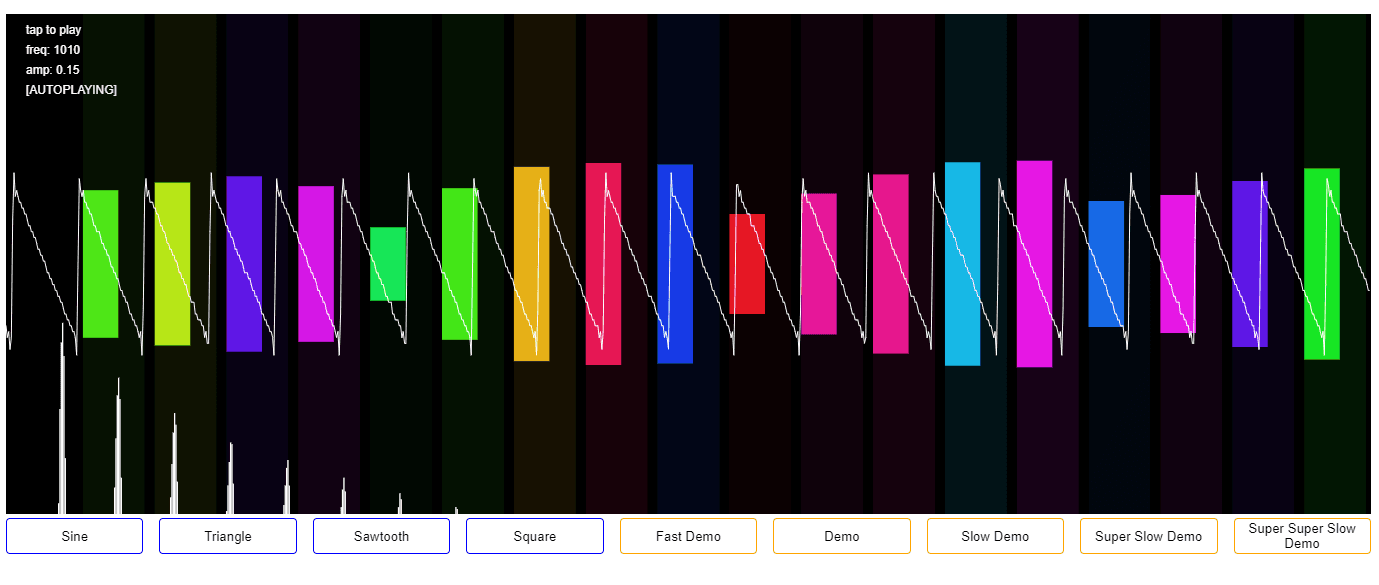The image size is (1379, 585).
Task: Click the short mint-green bar
Action: (388, 264)
